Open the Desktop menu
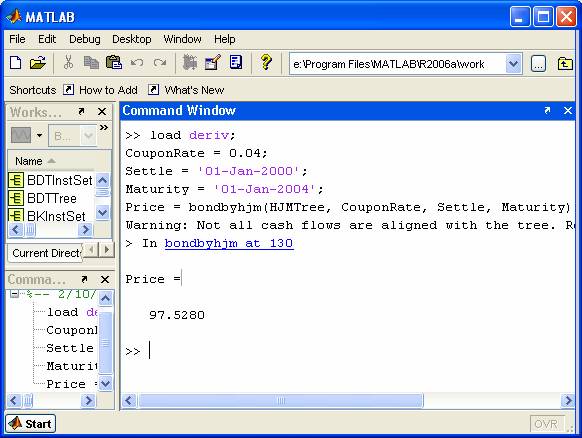 pyautogui.click(x=132, y=39)
